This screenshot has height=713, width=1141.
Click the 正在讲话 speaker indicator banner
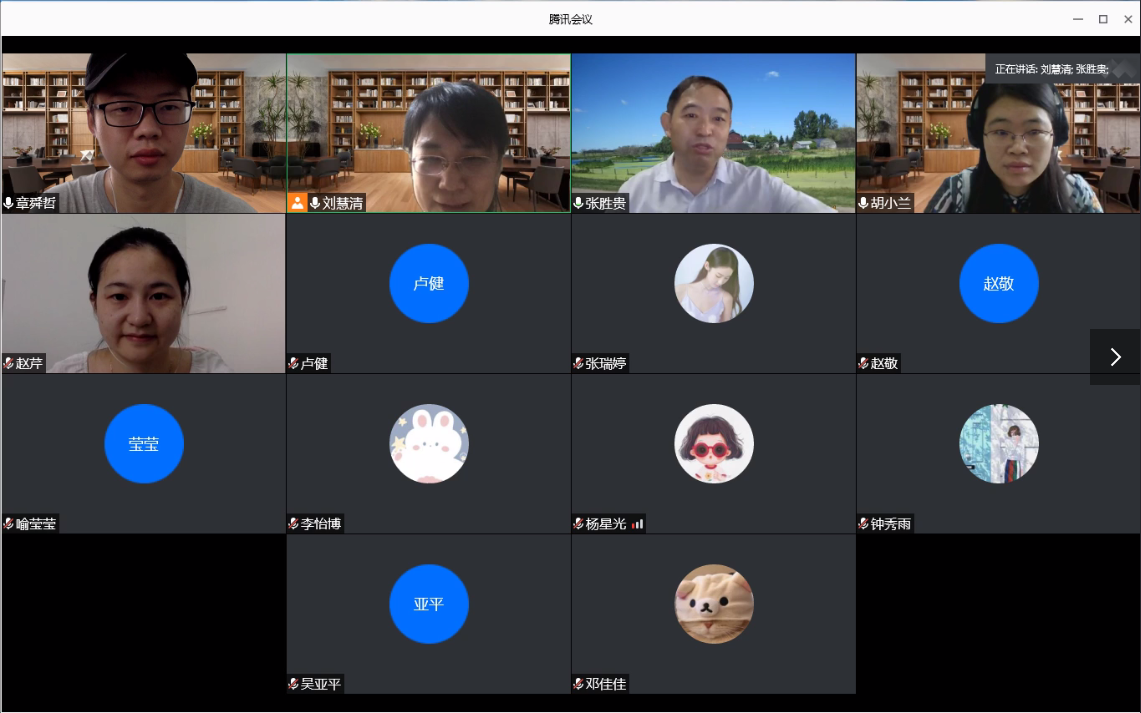pyautogui.click(x=1051, y=69)
